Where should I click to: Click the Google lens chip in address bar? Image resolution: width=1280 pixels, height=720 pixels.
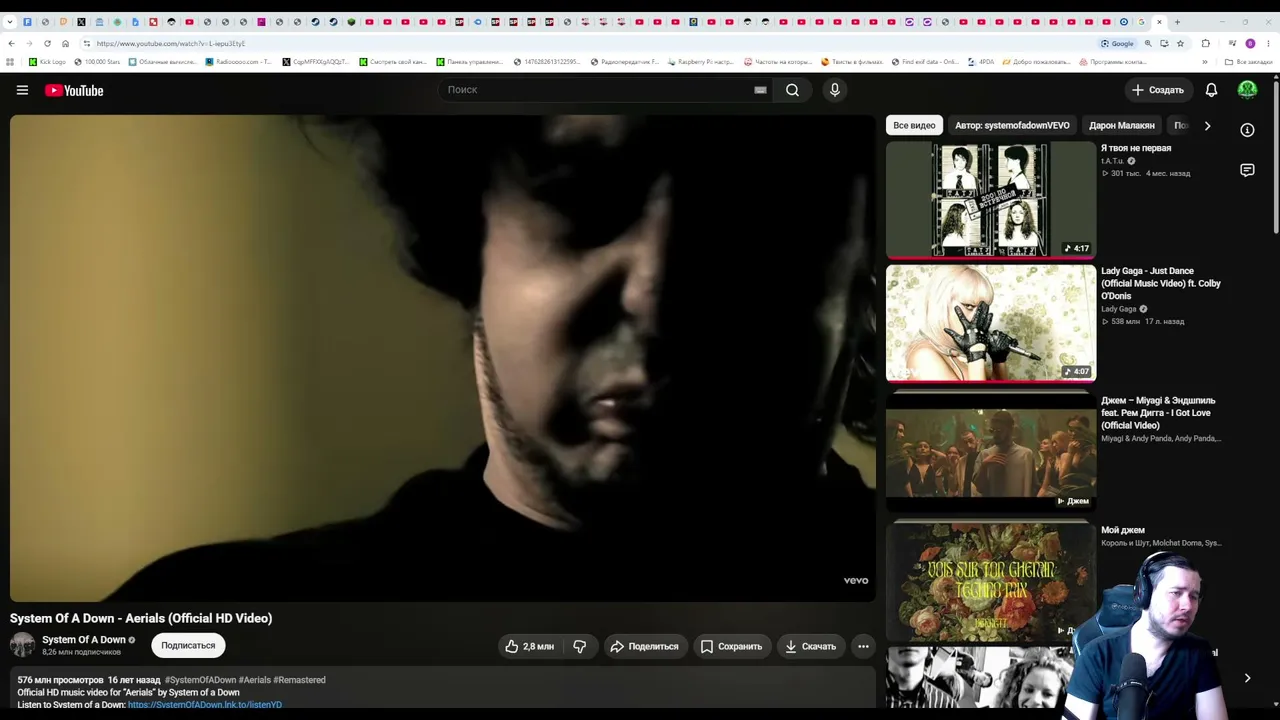click(x=1117, y=43)
